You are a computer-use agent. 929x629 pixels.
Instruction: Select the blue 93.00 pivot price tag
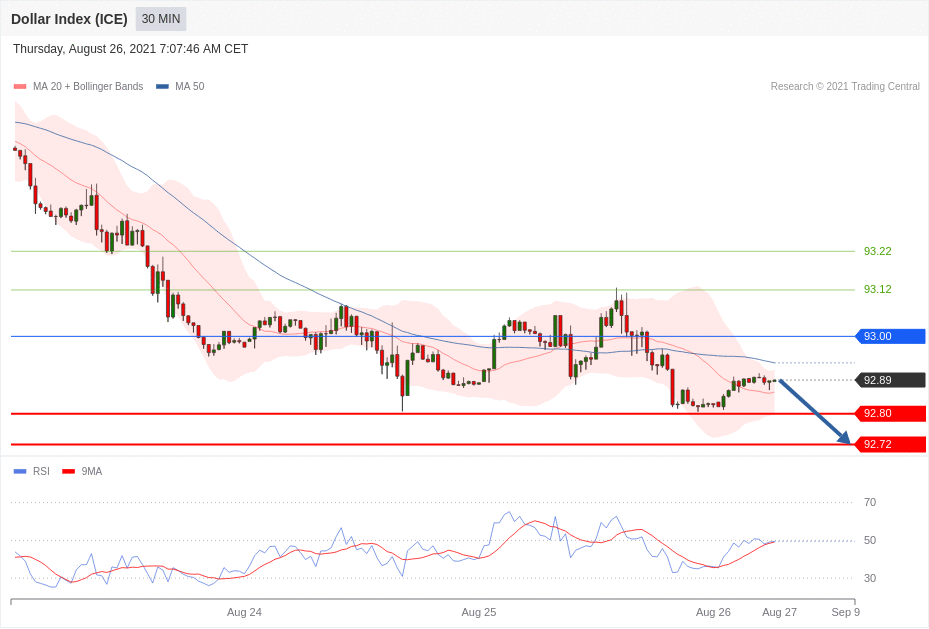pyautogui.click(x=890, y=336)
